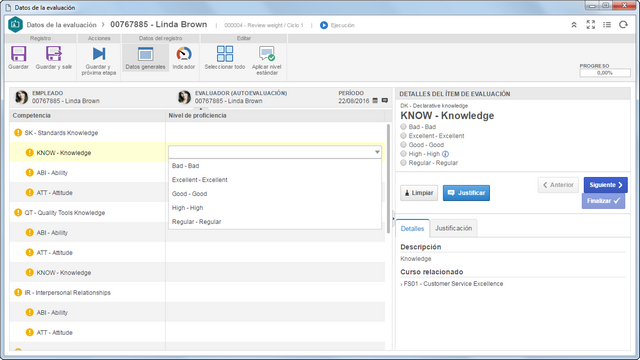The height and width of the screenshot is (360, 640).
Task: Click the Guardar save icon
Action: (x=18, y=54)
